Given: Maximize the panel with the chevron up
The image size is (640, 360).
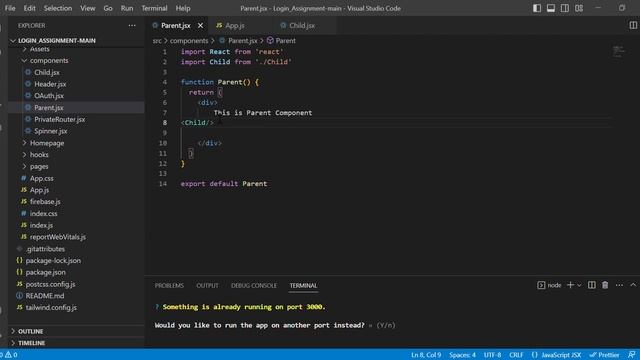Looking at the screenshot, I should point(633,285).
